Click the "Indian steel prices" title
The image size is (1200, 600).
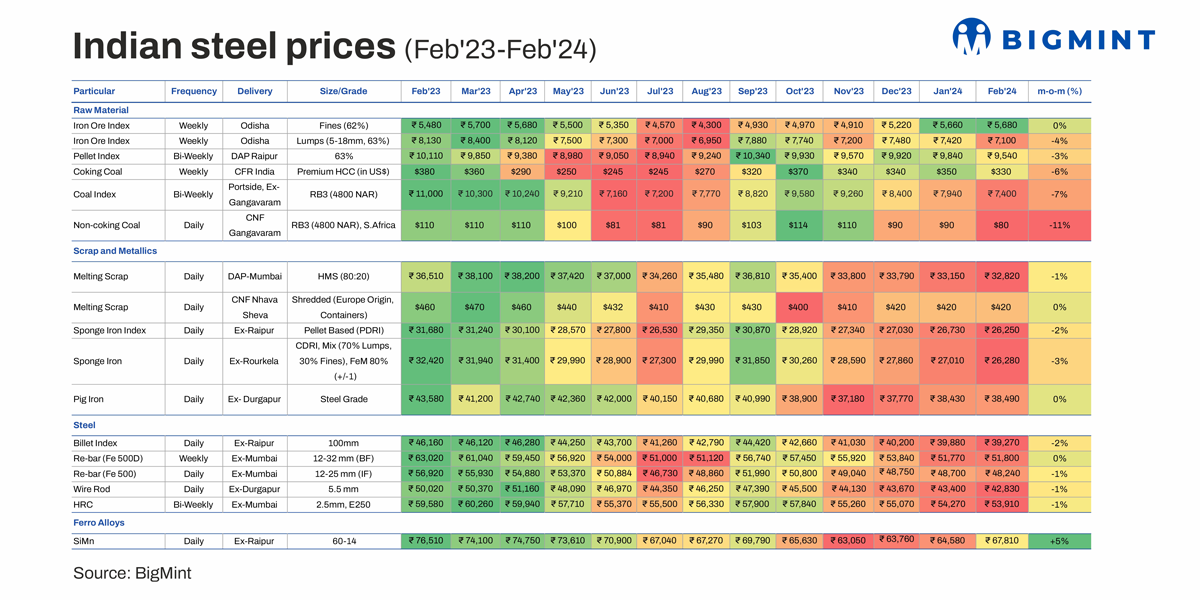(x=235, y=46)
